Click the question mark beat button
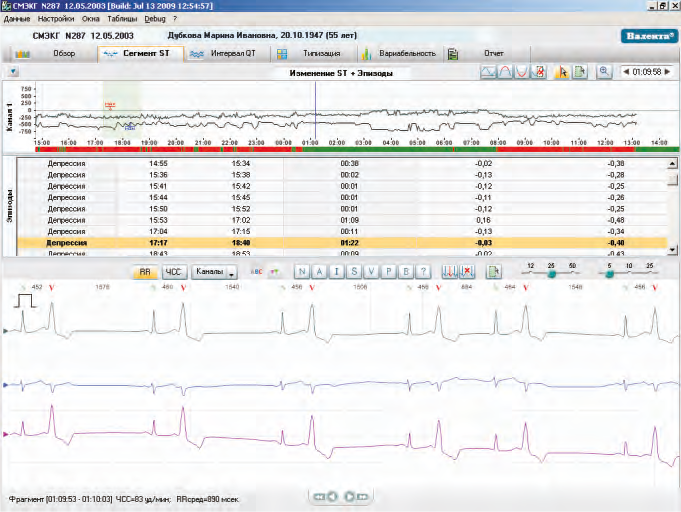This screenshot has height=512, width=681. tap(421, 272)
